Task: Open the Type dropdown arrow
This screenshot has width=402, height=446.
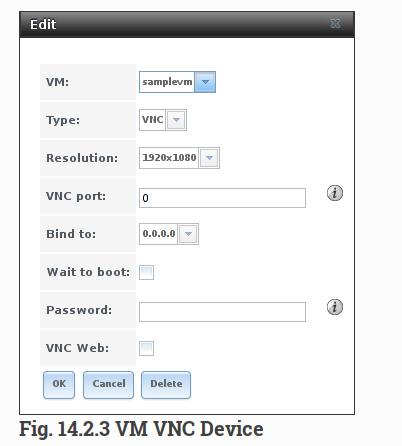Action: click(176, 120)
